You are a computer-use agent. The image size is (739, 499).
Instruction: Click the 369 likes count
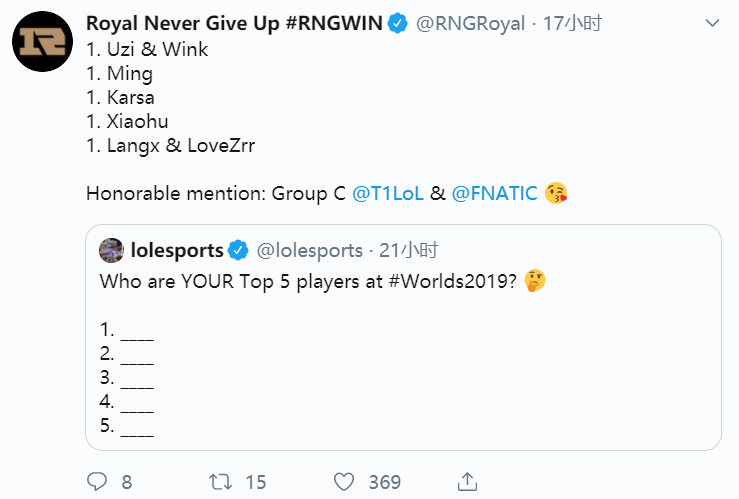[x=384, y=482]
